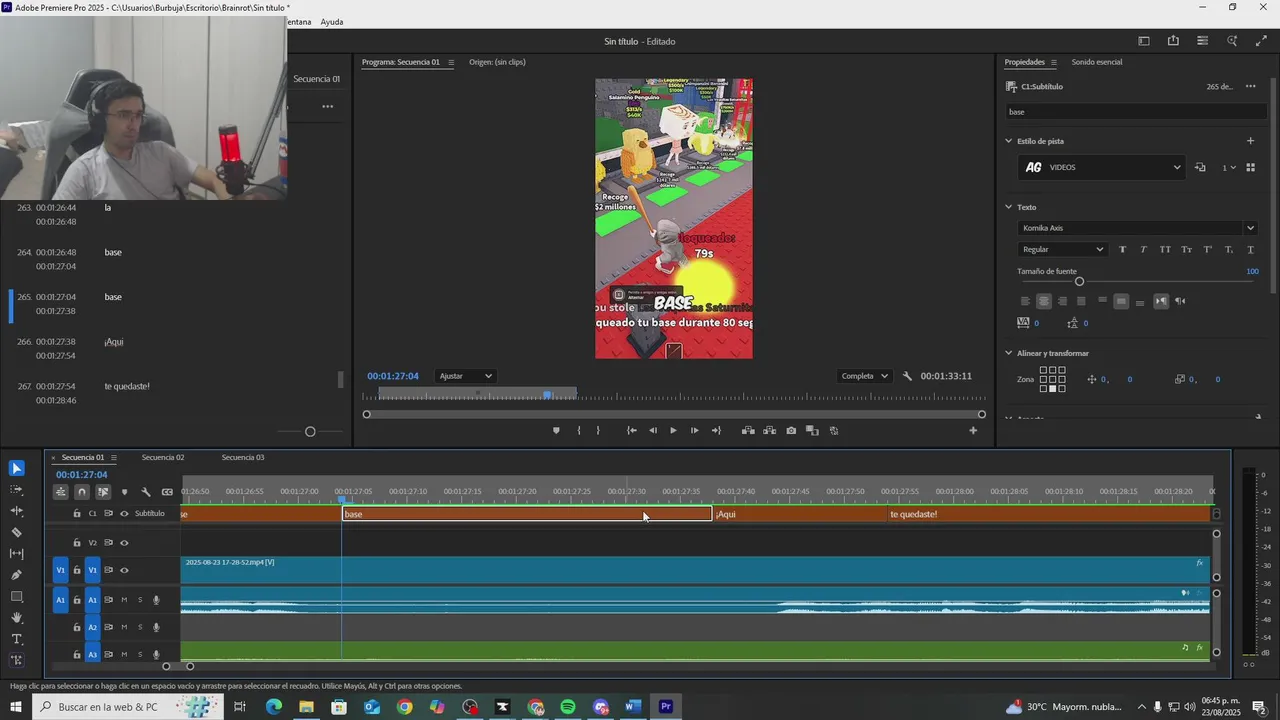
Task: Add a marker in Program monitor
Action: pyautogui.click(x=556, y=430)
